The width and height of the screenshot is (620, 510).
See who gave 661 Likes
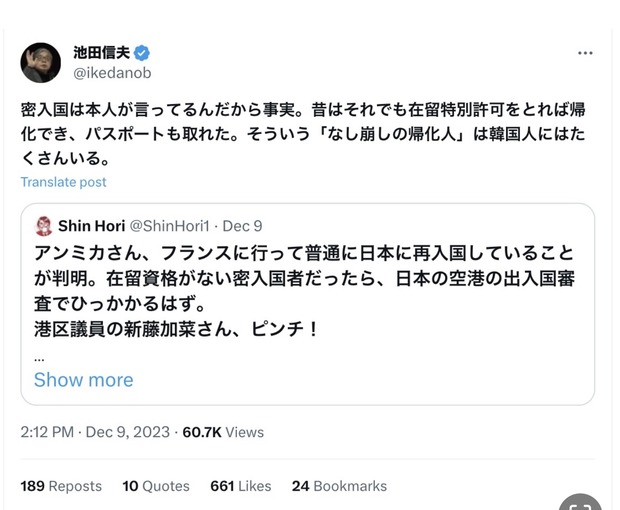pyautogui.click(x=240, y=486)
